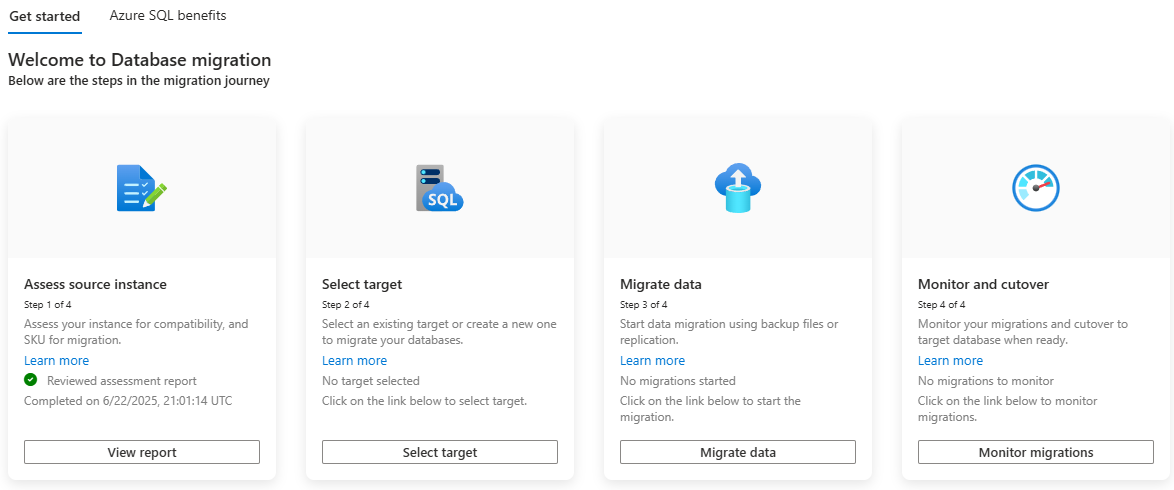Follow Learn more under Monitor and cutover
Screen dimensions: 1174x490
tap(950, 361)
